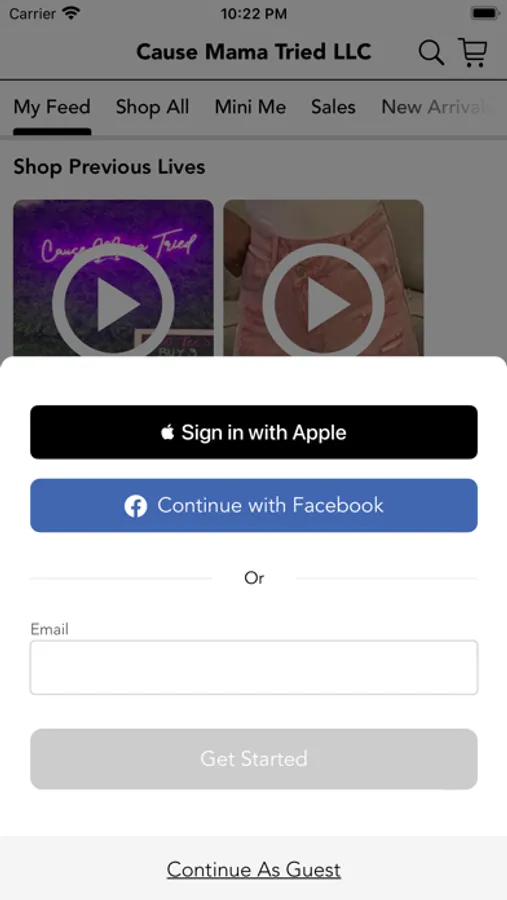Tap the Apple logo on sign-in button
This screenshot has width=507, height=900.
coord(168,432)
